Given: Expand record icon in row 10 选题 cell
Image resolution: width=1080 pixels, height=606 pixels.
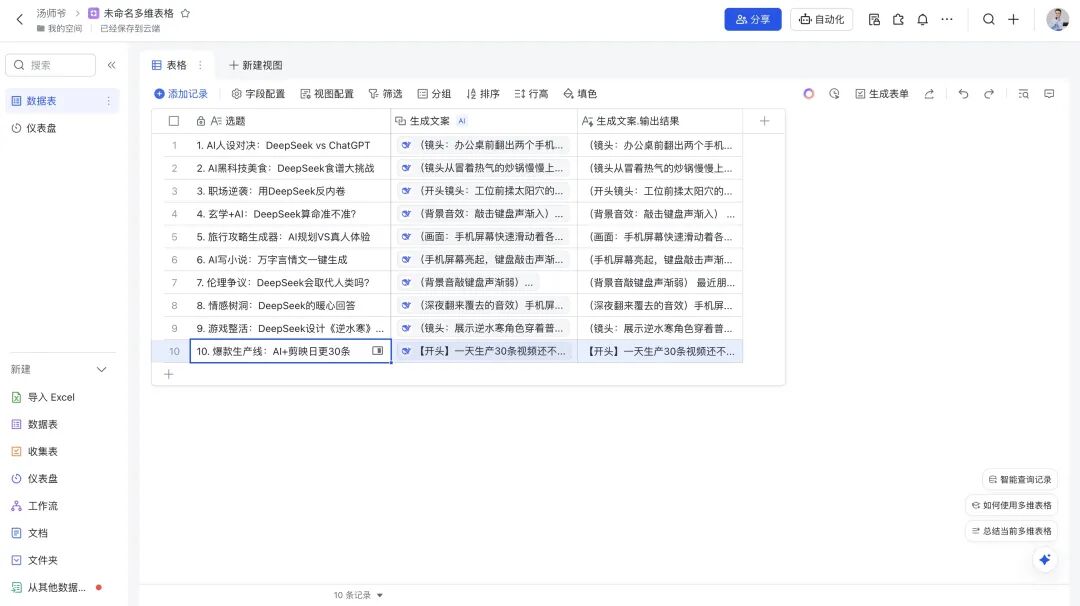Looking at the screenshot, I should click(x=377, y=351).
